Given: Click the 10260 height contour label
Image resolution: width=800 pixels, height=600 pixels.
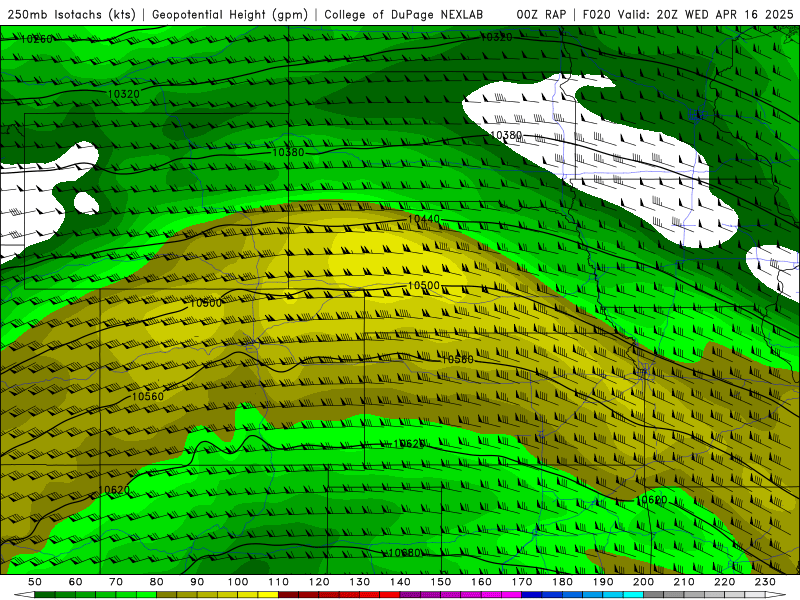Looking at the screenshot, I should pyautogui.click(x=36, y=39).
